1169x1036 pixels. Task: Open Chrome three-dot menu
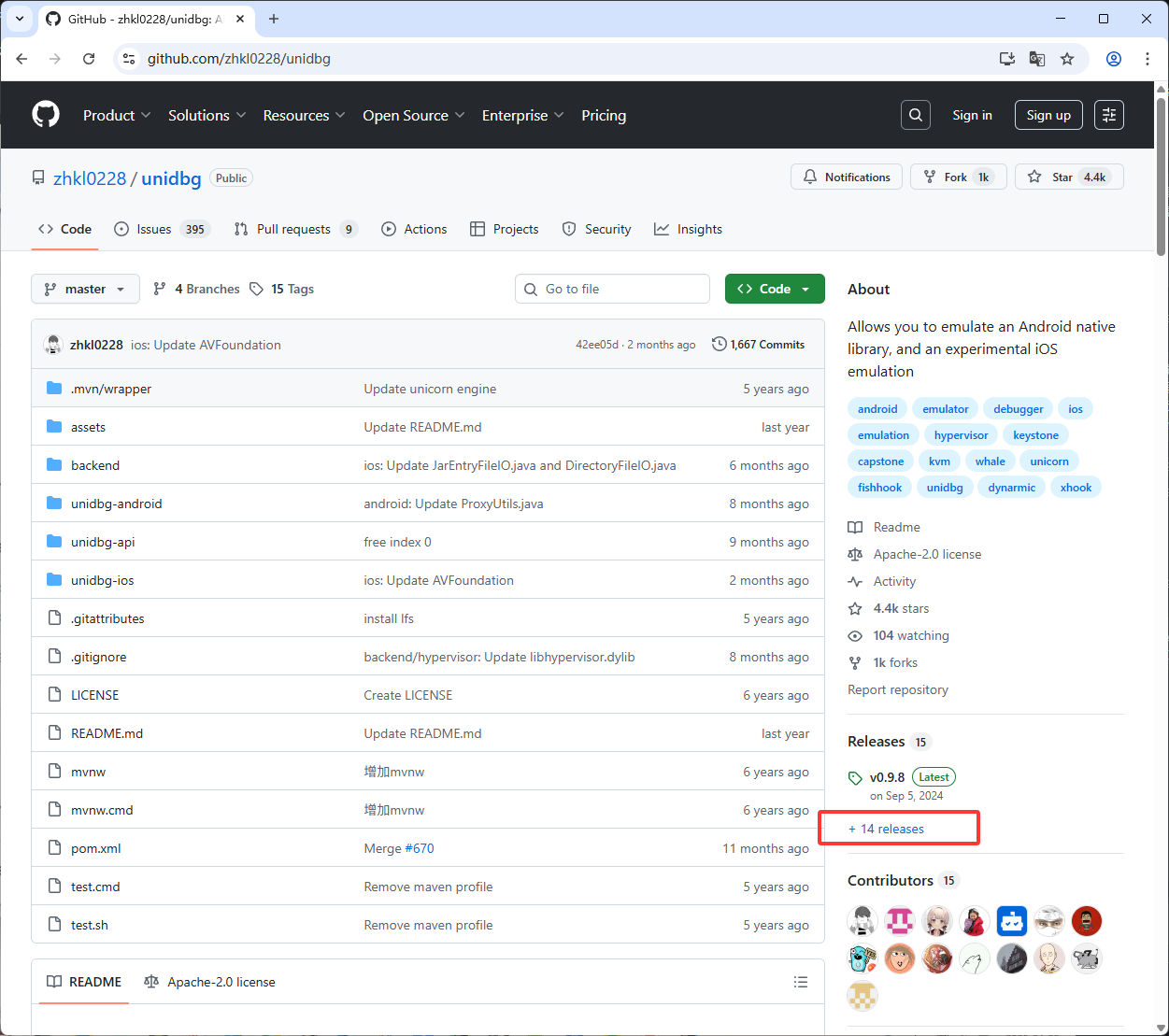coord(1148,59)
